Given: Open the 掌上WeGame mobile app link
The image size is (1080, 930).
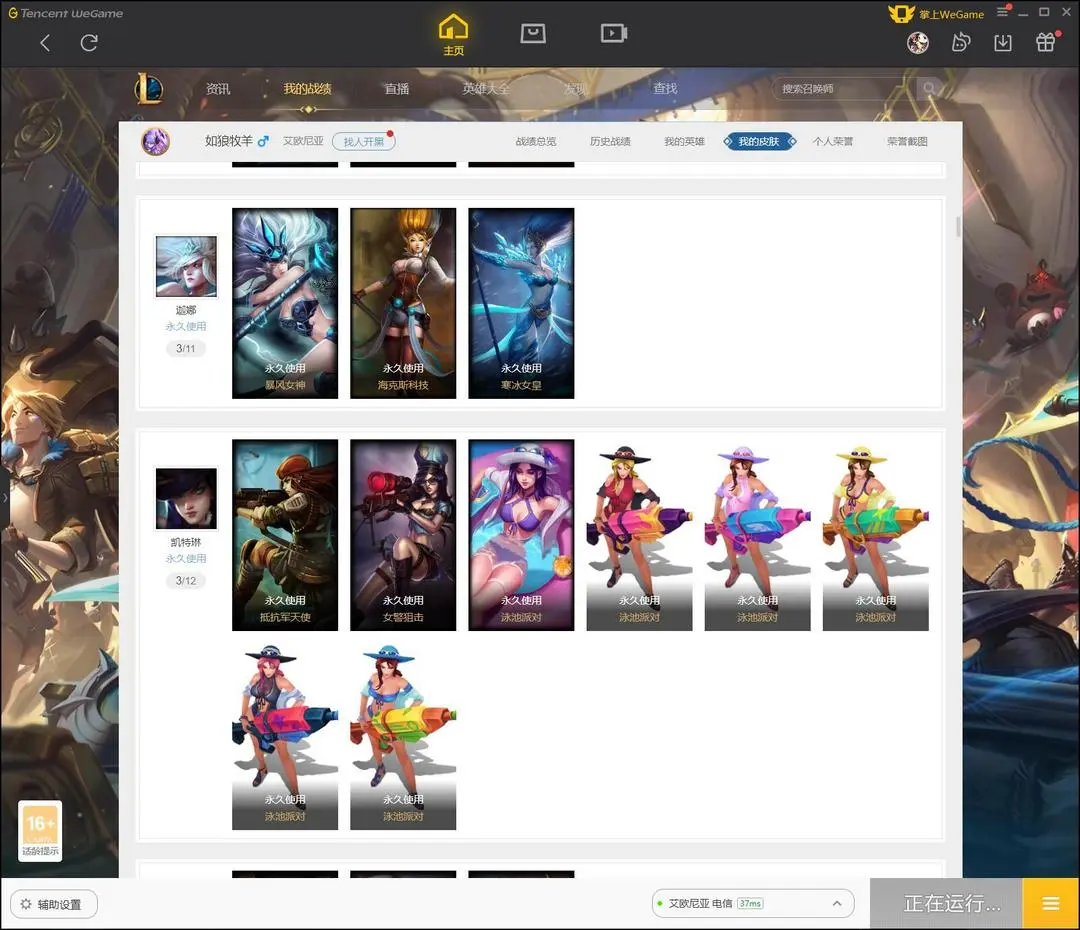Looking at the screenshot, I should [937, 14].
